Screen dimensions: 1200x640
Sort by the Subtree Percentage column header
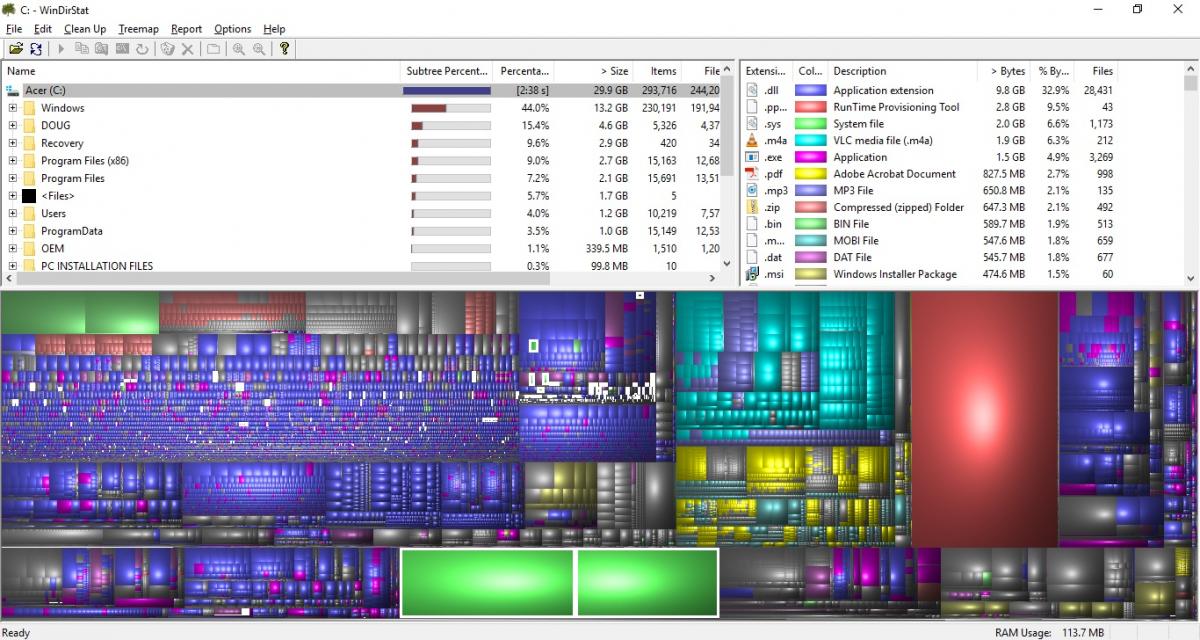click(447, 71)
